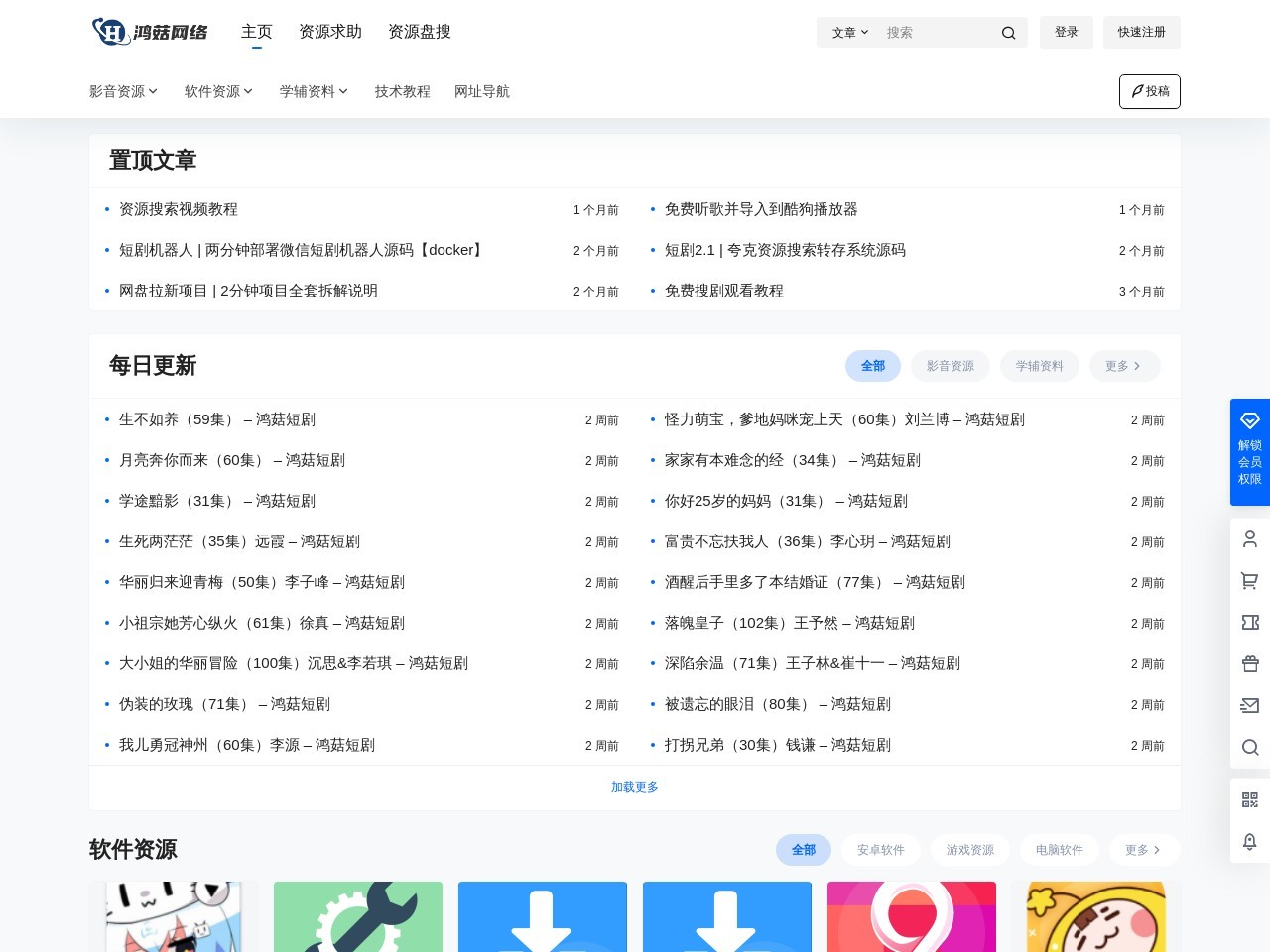This screenshot has width=1270, height=952.
Task: Click the coupon ticket icon in right sidebar
Action: pos(1250,622)
